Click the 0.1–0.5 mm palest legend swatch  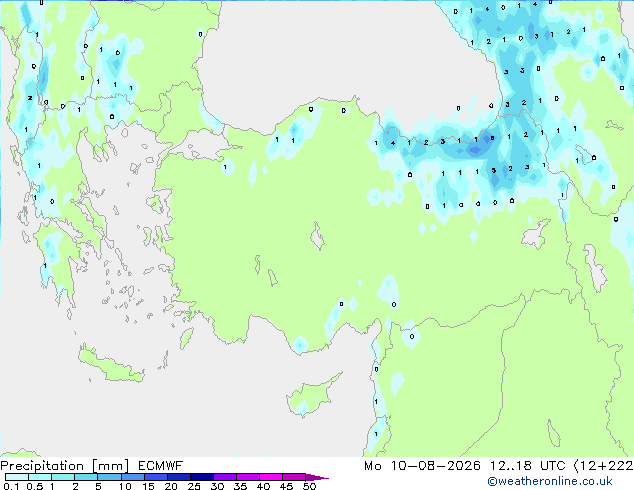click(17, 477)
